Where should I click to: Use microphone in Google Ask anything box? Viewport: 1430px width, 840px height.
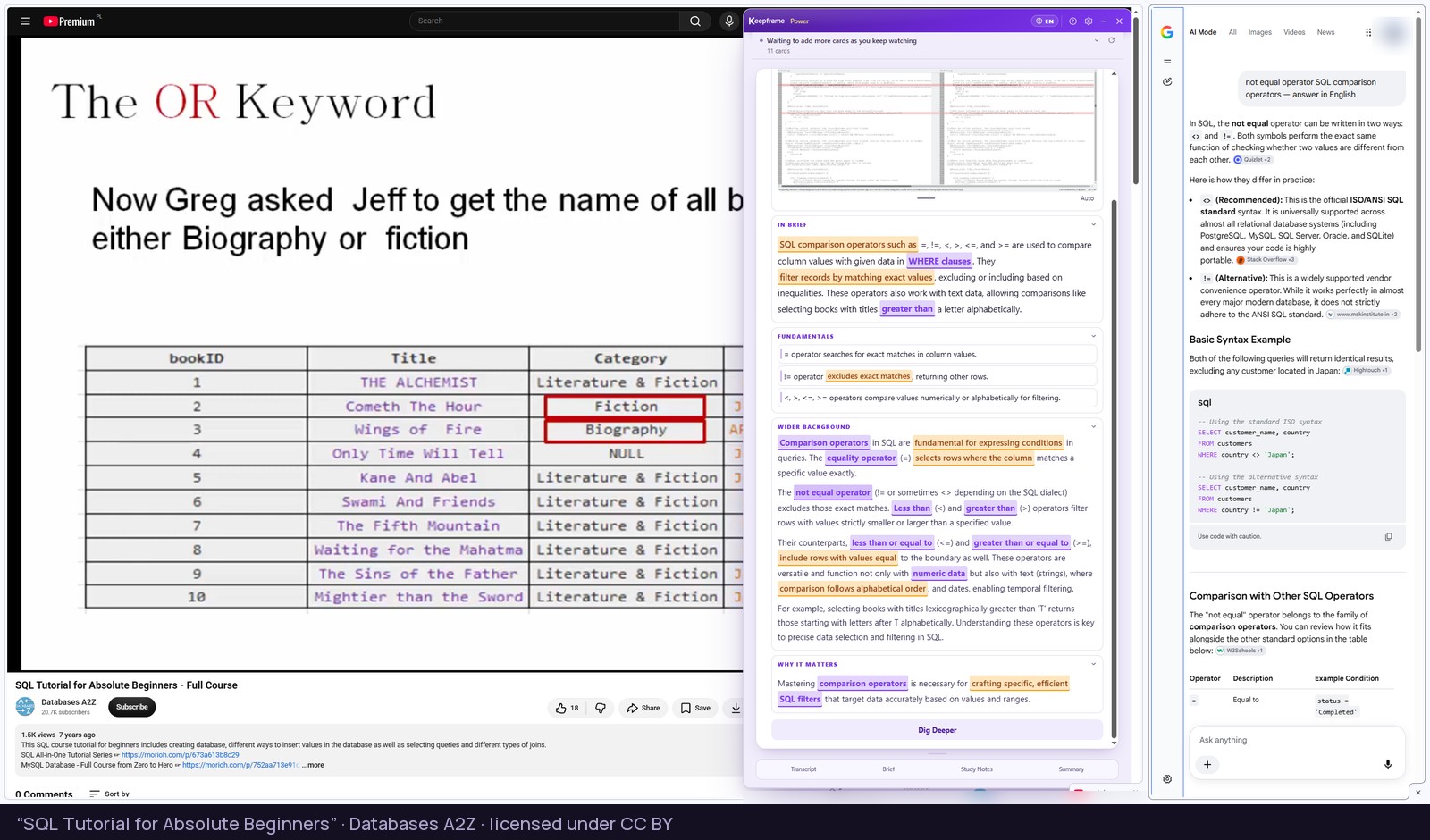click(1388, 764)
